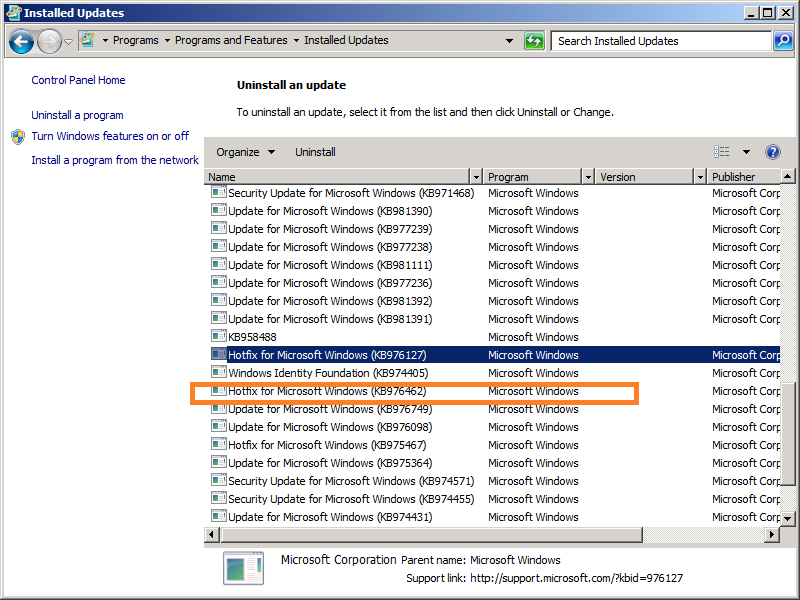Click the icon of update KB975364
This screenshot has width=800, height=600.
click(x=219, y=462)
